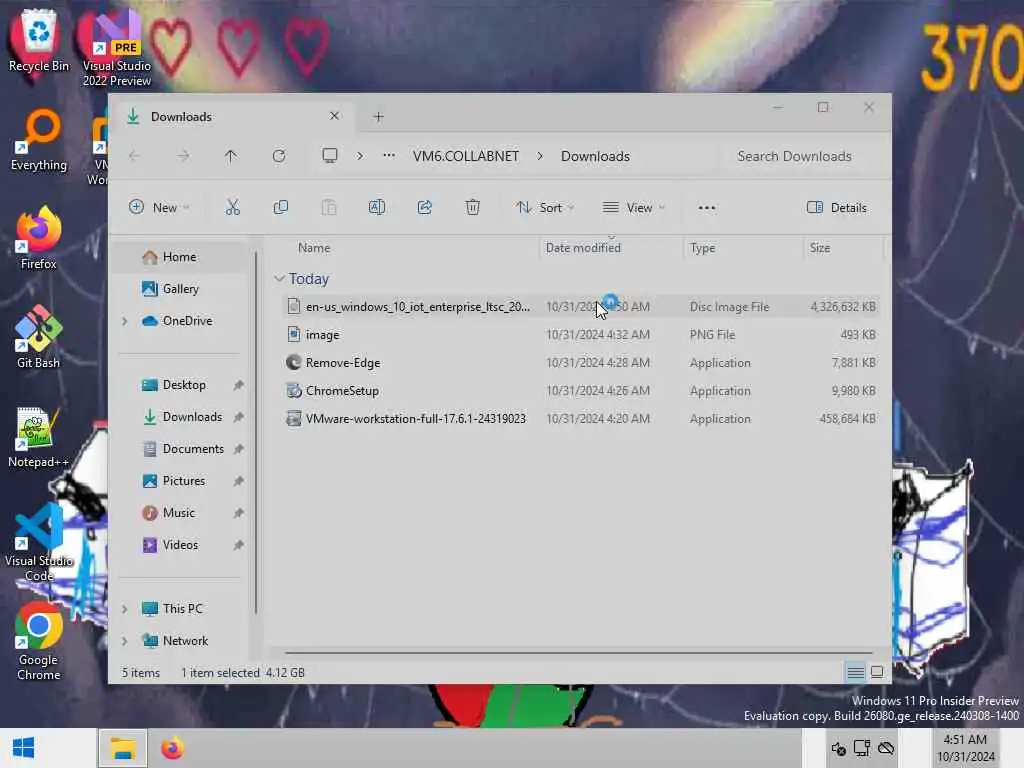Viewport: 1024px width, 768px height.
Task: Select the ChromeSetup file
Action: [580, 391]
